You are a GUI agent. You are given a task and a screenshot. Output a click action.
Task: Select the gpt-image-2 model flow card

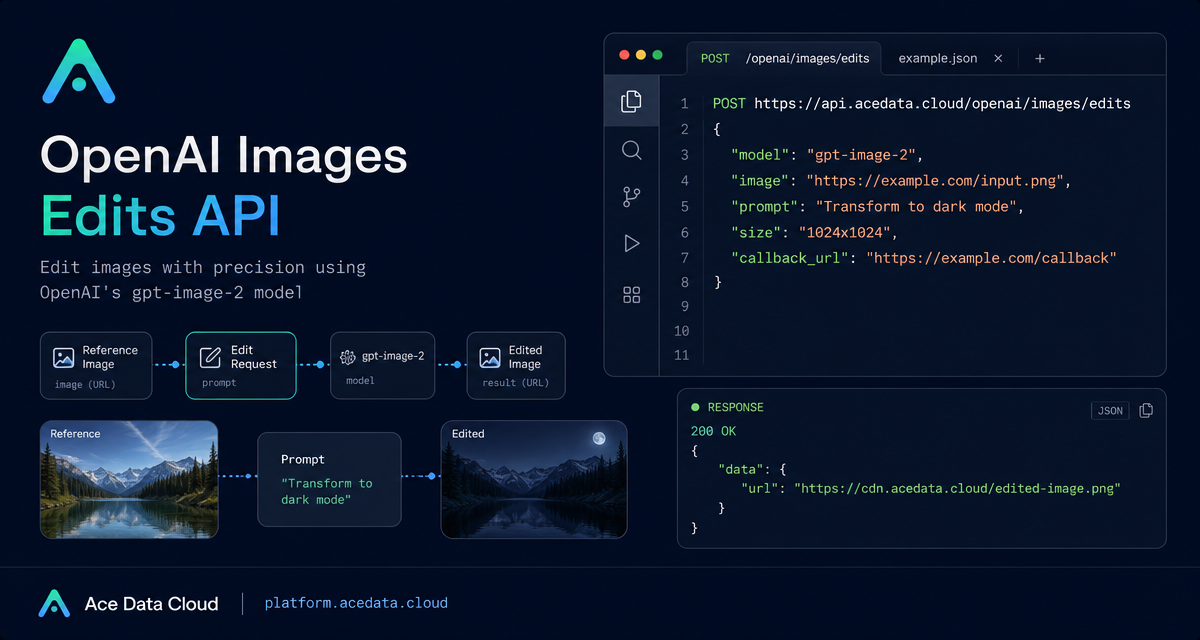[x=382, y=365]
